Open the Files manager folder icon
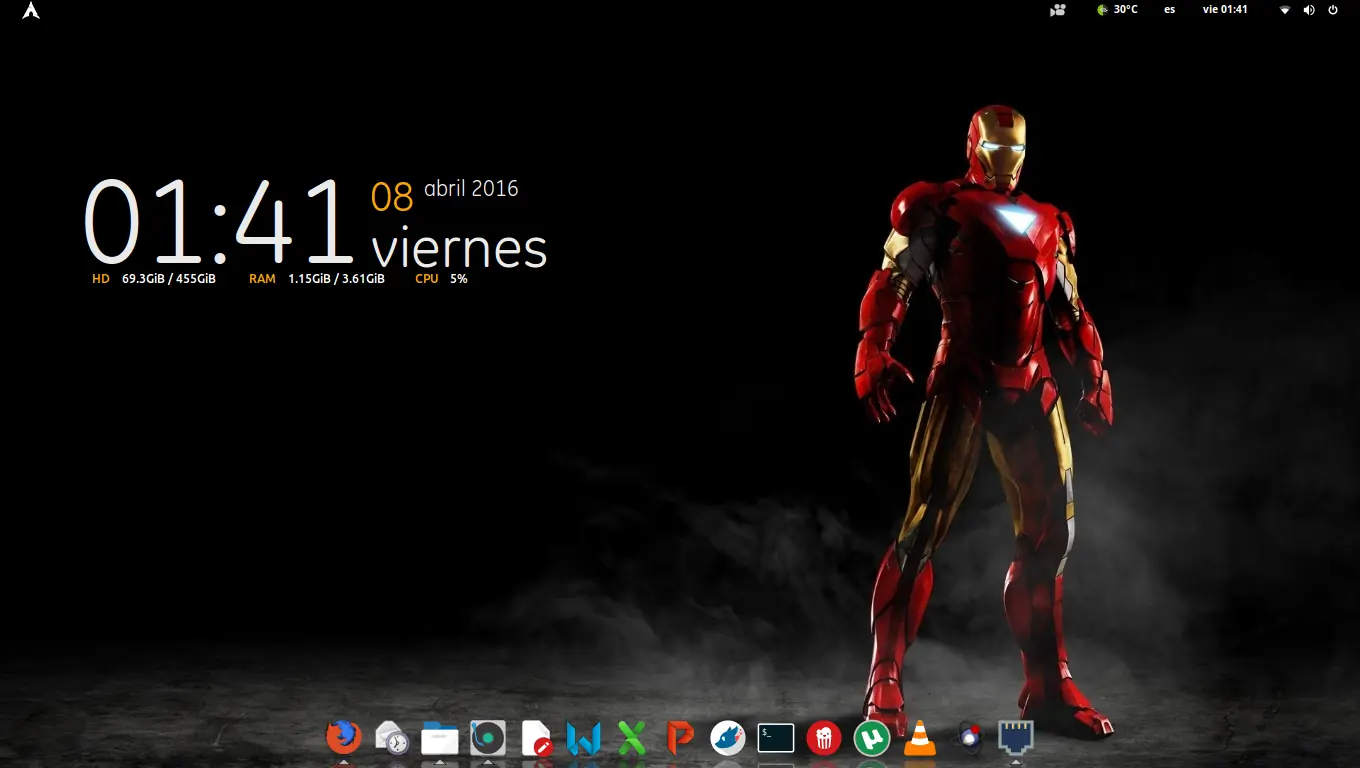Viewport: 1360px width, 768px height. coord(440,738)
